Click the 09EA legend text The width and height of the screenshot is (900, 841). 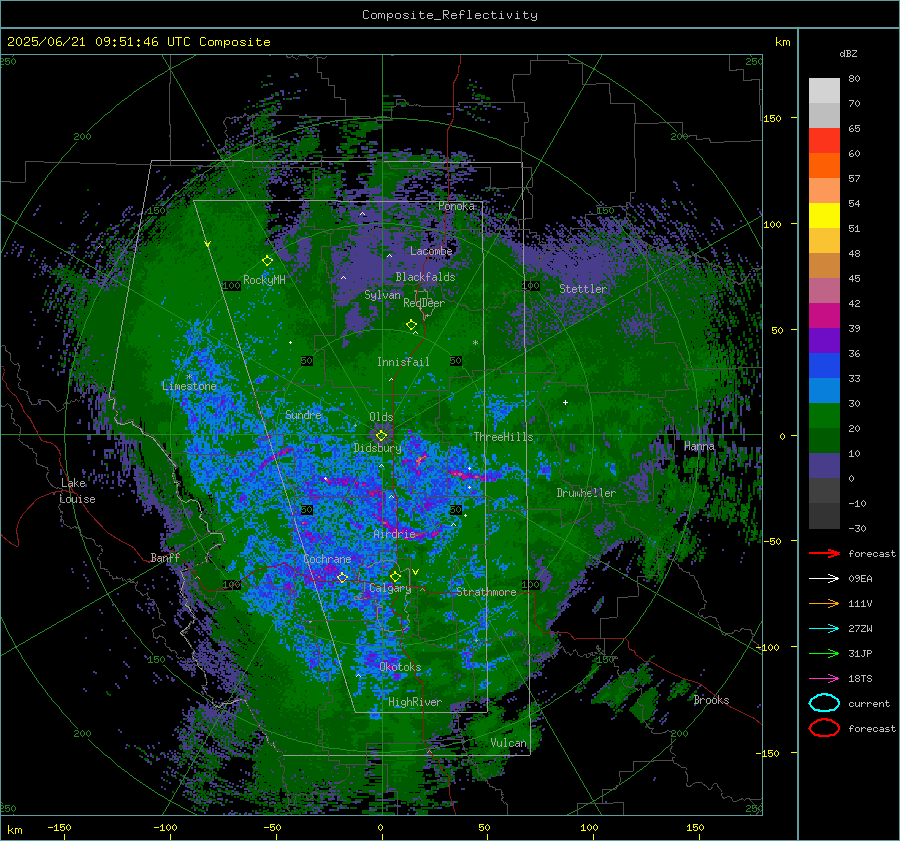(860, 579)
